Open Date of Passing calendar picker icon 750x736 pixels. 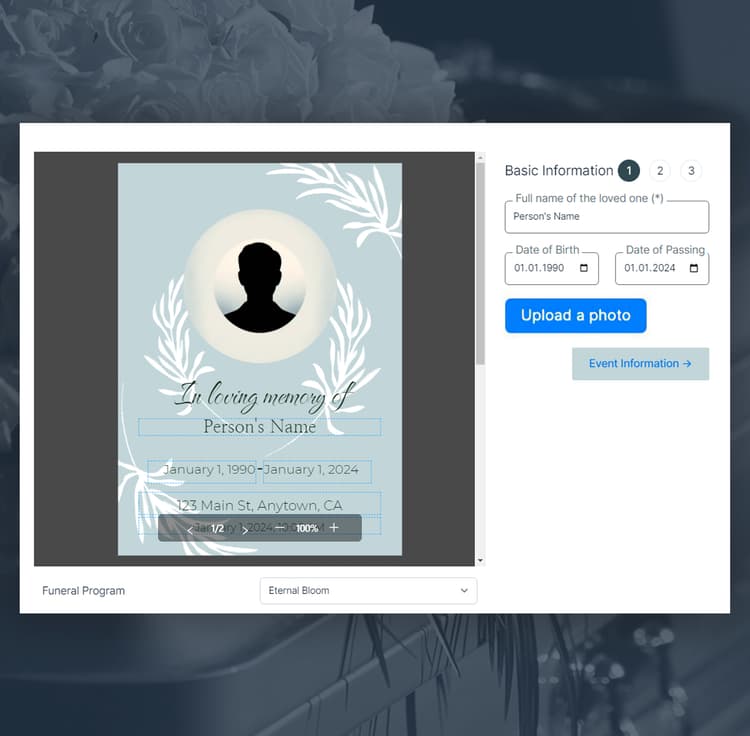(694, 268)
